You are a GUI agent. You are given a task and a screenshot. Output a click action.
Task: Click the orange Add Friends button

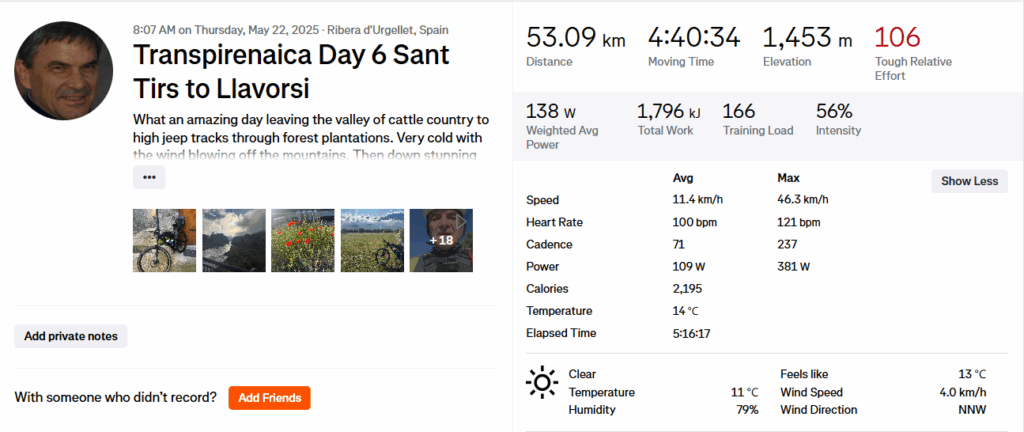tap(270, 398)
